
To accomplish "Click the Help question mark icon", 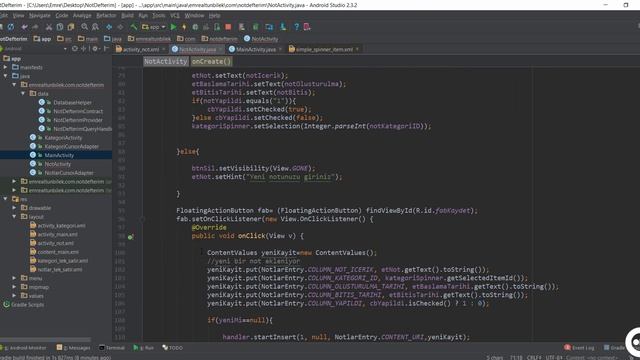I will click(x=296, y=27).
